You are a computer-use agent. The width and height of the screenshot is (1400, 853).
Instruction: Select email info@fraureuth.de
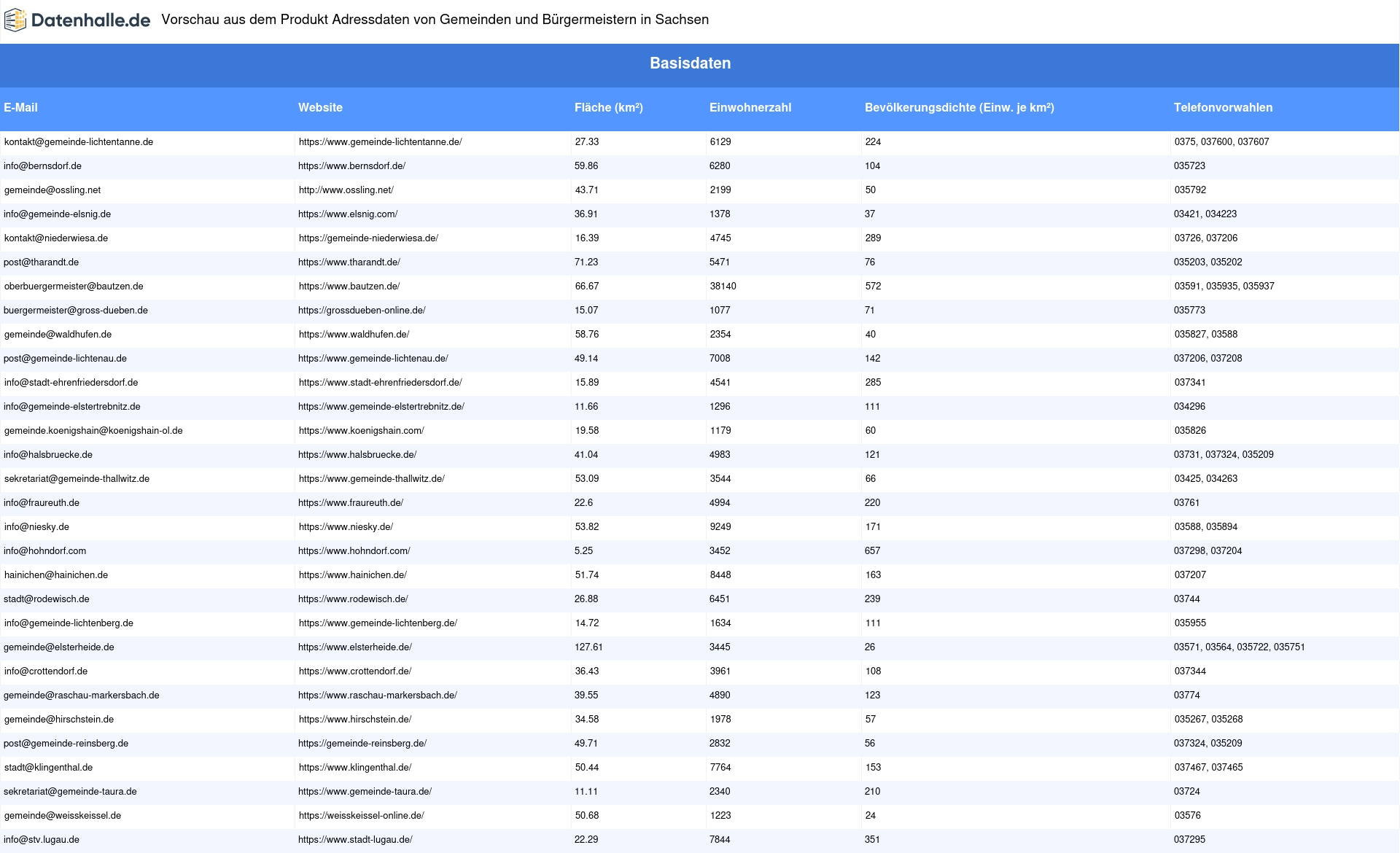tap(42, 503)
